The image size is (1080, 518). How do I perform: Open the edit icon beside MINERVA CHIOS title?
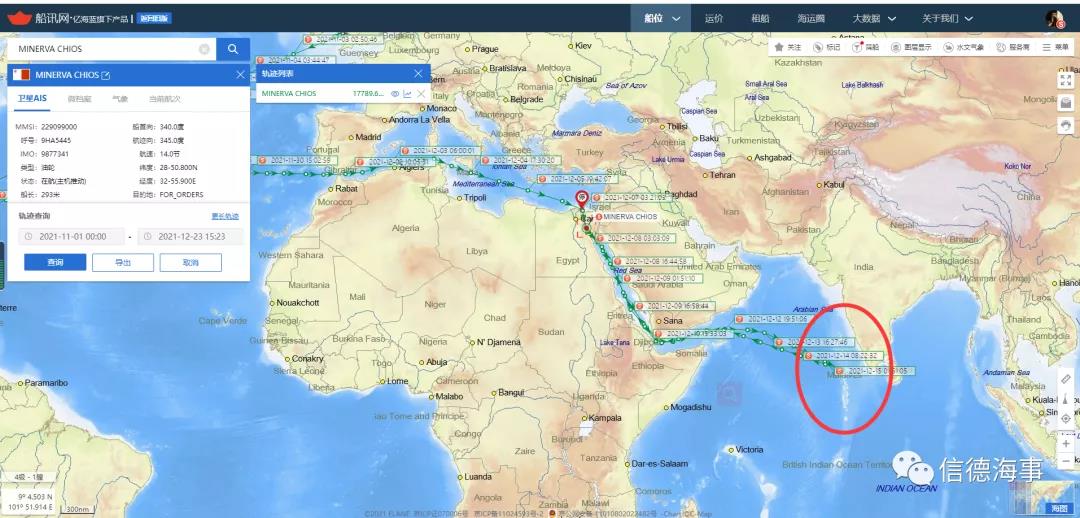pos(106,75)
